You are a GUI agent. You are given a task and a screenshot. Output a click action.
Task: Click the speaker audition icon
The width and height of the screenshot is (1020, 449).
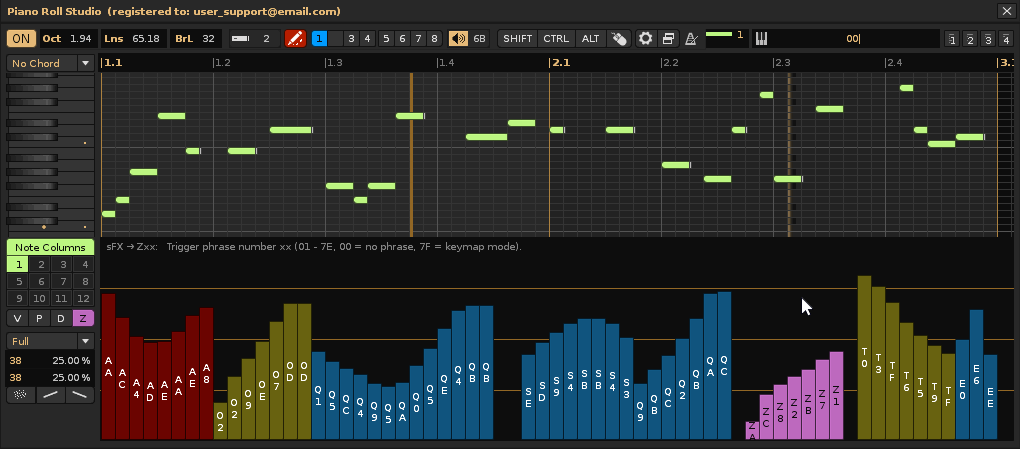458,39
